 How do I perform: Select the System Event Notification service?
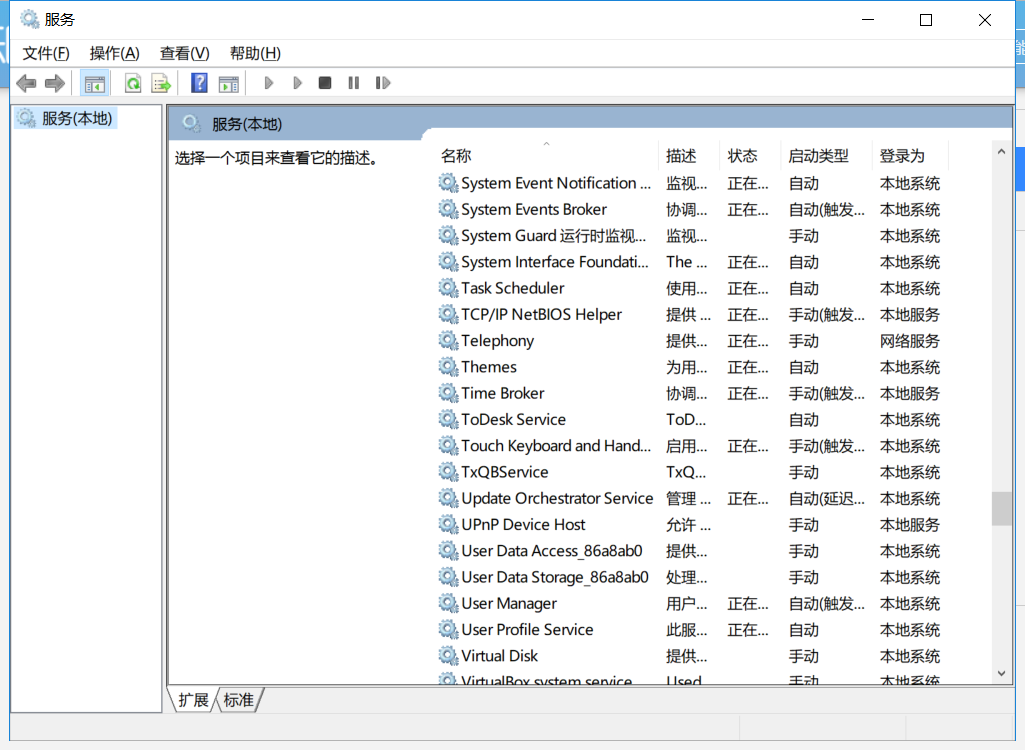coord(690,183)
